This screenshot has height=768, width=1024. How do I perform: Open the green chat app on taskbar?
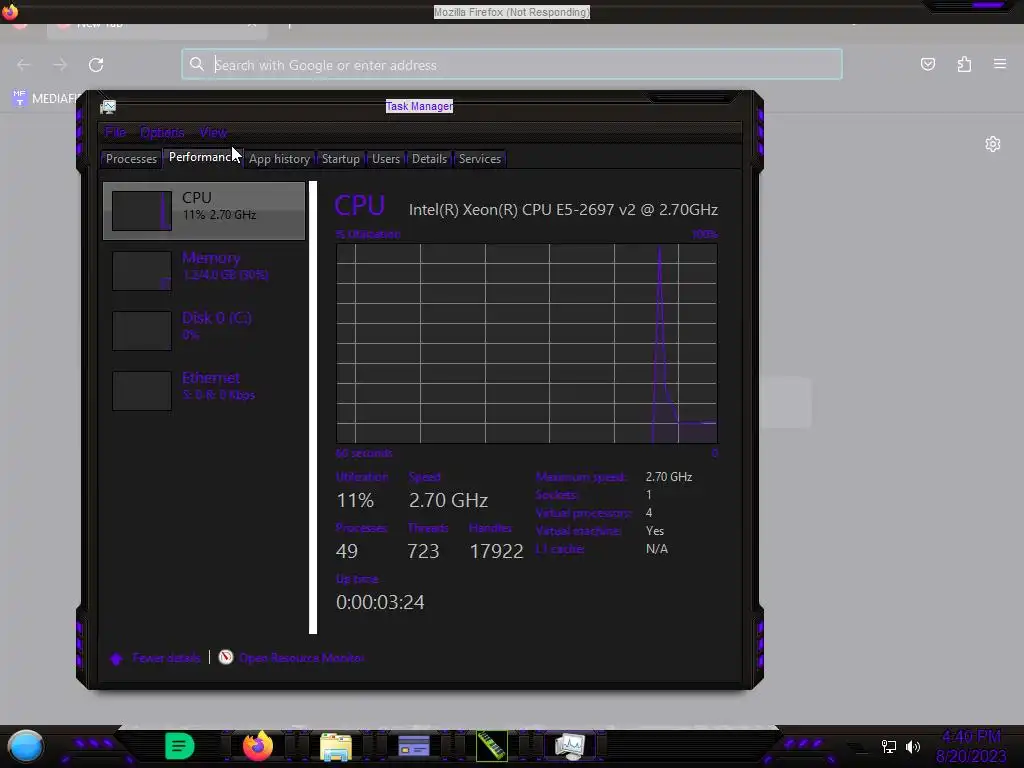point(180,746)
